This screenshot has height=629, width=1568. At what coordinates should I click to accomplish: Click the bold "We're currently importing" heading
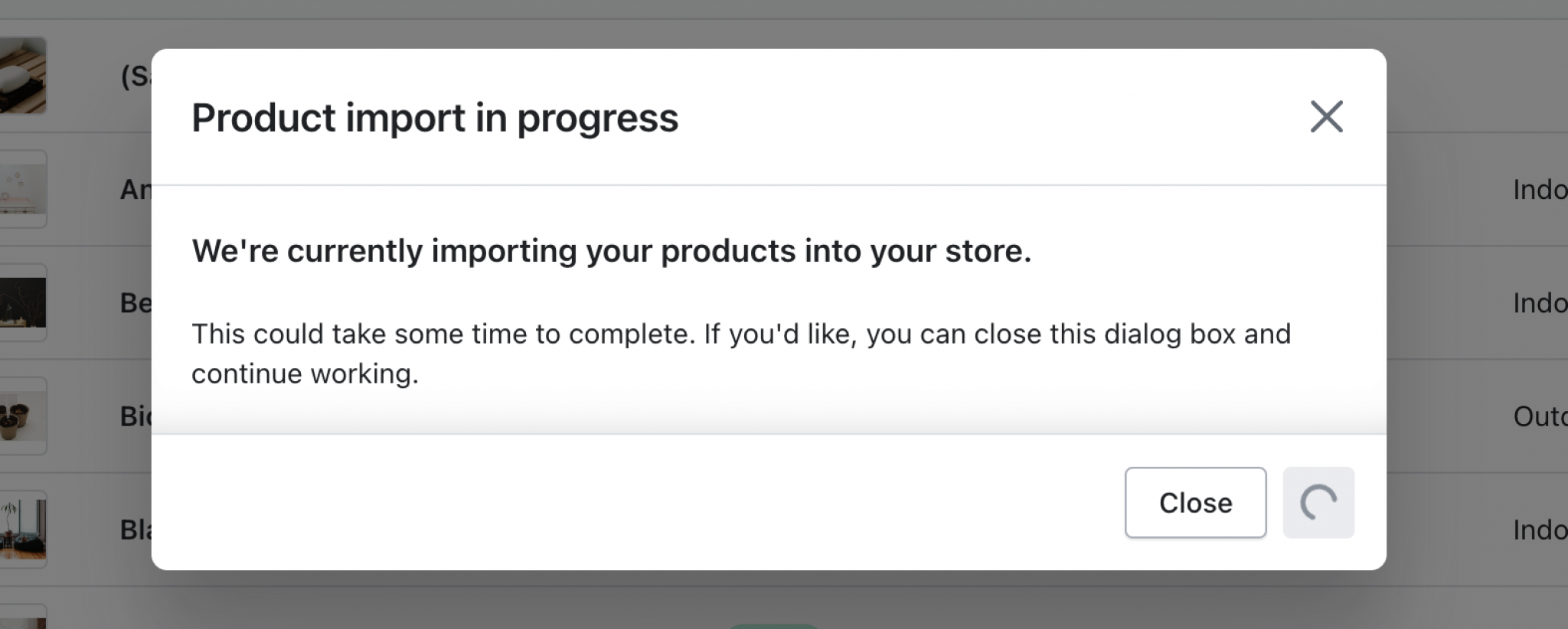tap(611, 251)
